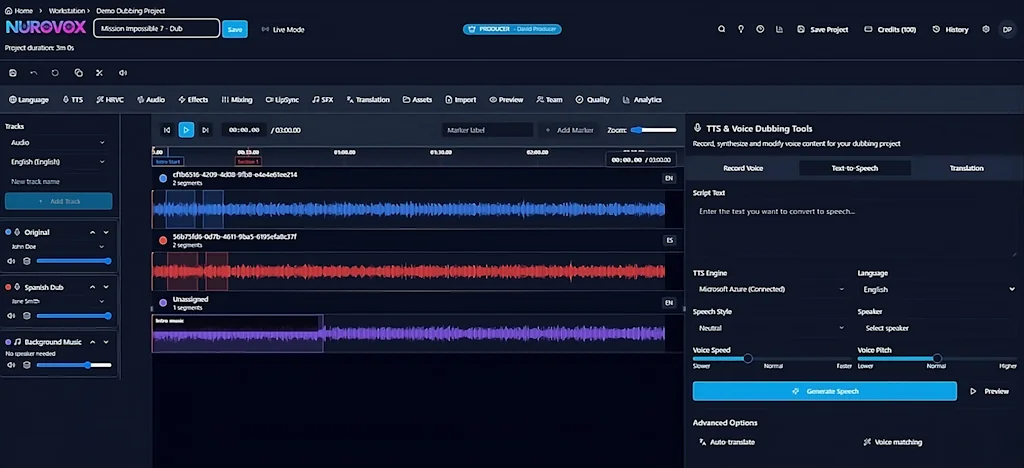Click the EN badge on the Unassigned track
This screenshot has width=1024, height=468.
[x=669, y=303]
